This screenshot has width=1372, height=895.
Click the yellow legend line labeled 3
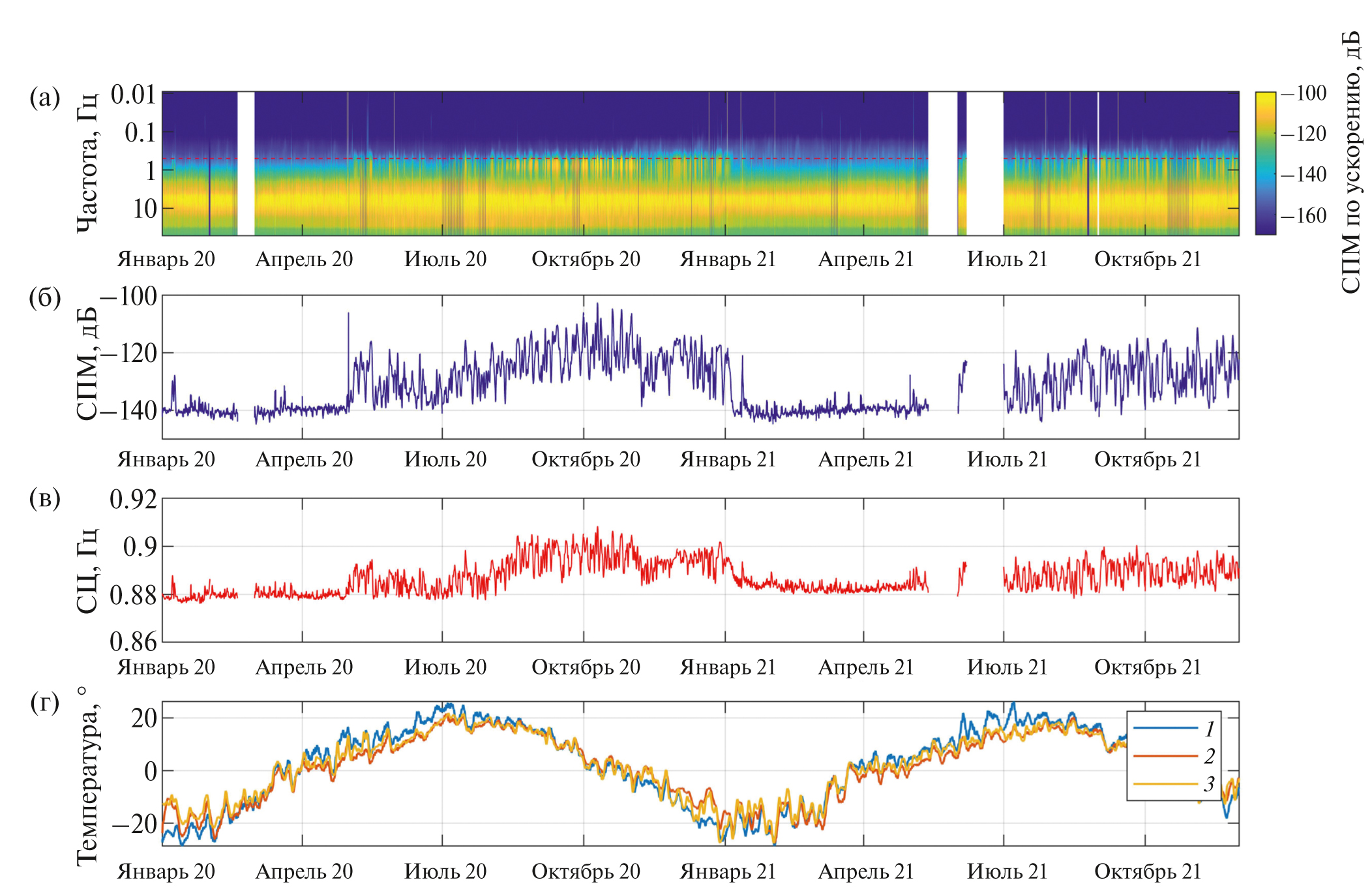(x=1165, y=783)
